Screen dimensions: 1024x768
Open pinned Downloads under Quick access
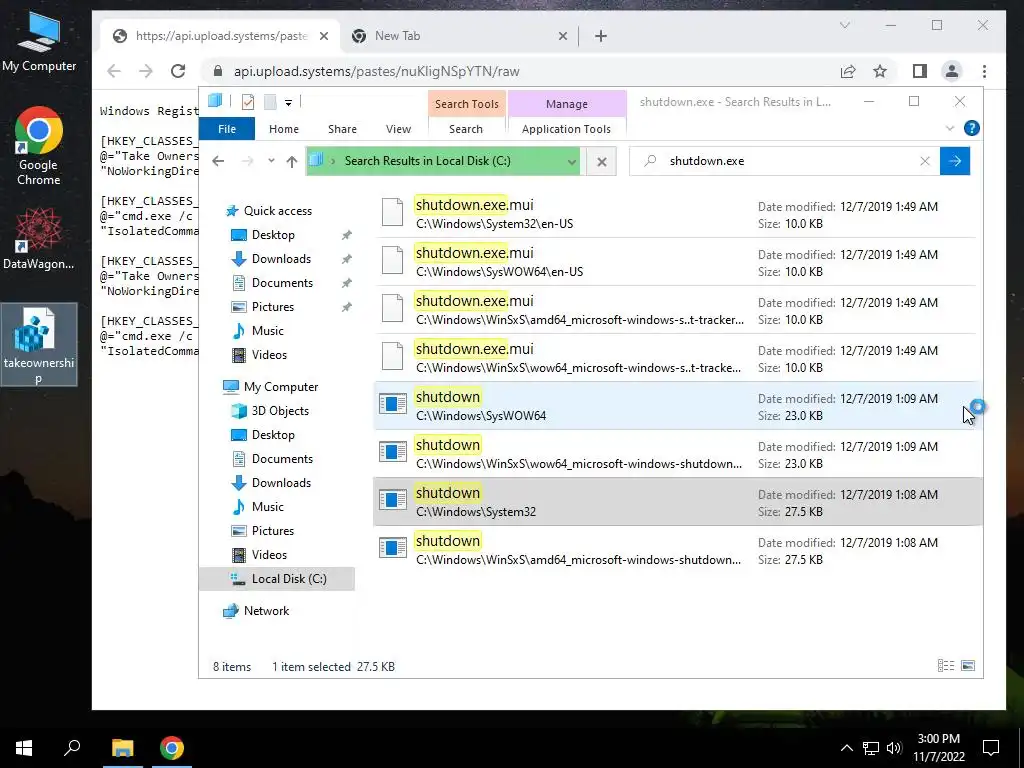coord(281,259)
